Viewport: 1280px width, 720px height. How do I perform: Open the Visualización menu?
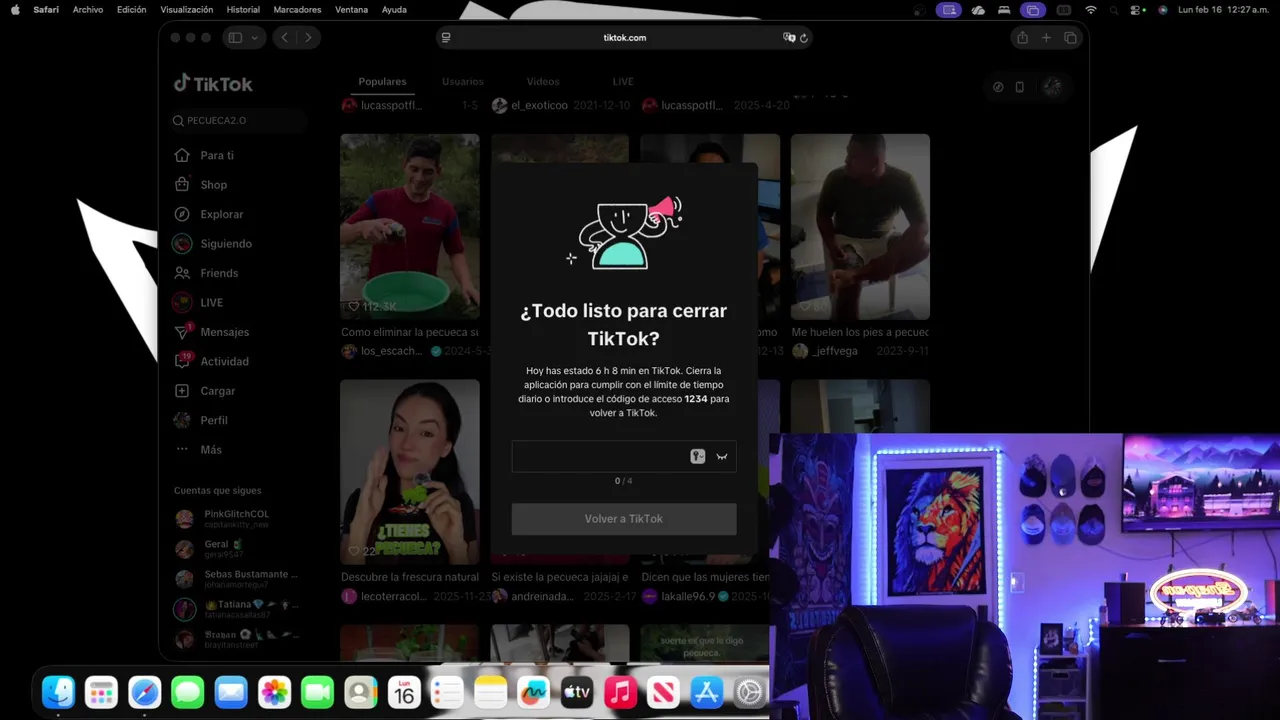pos(187,9)
